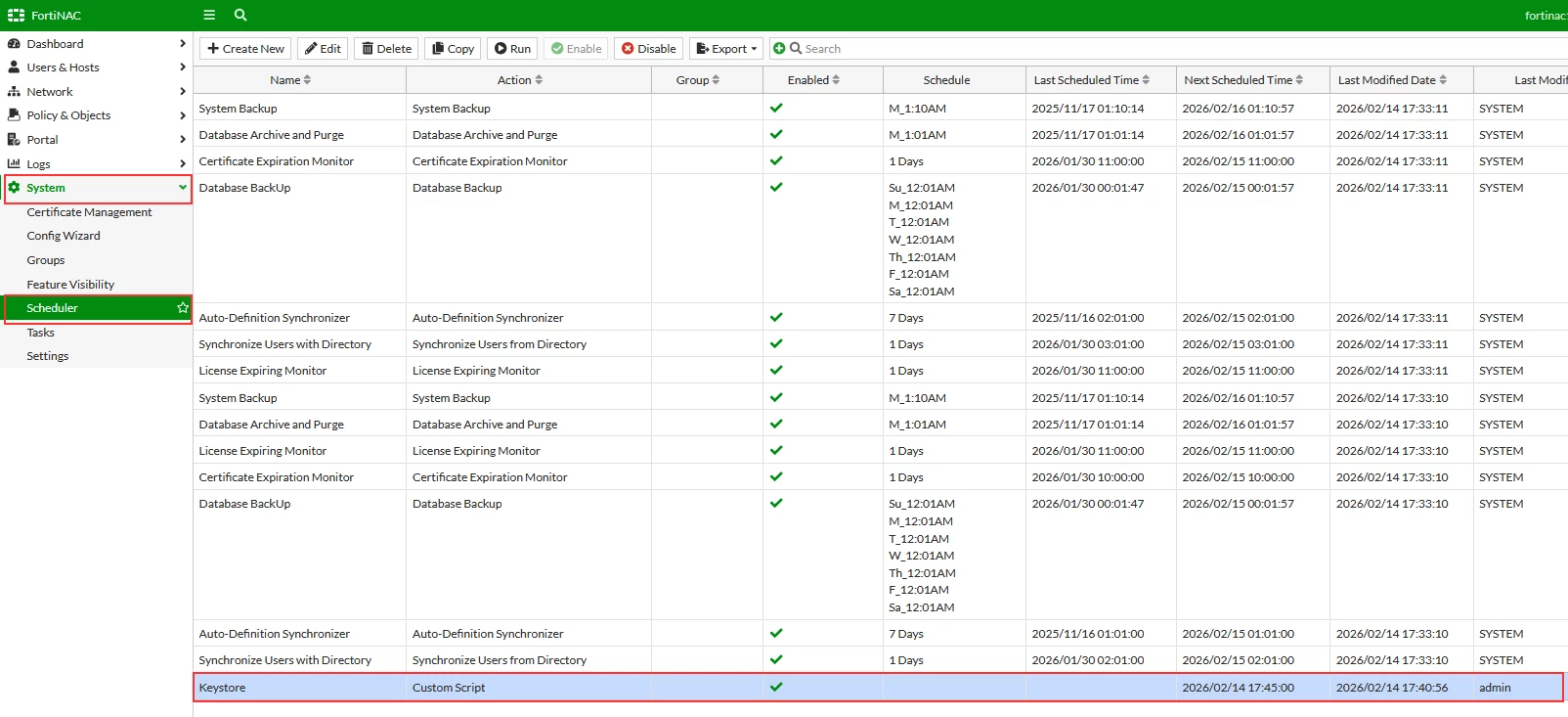The width and height of the screenshot is (1568, 717).
Task: Click the Copy button
Action: pyautogui.click(x=453, y=48)
